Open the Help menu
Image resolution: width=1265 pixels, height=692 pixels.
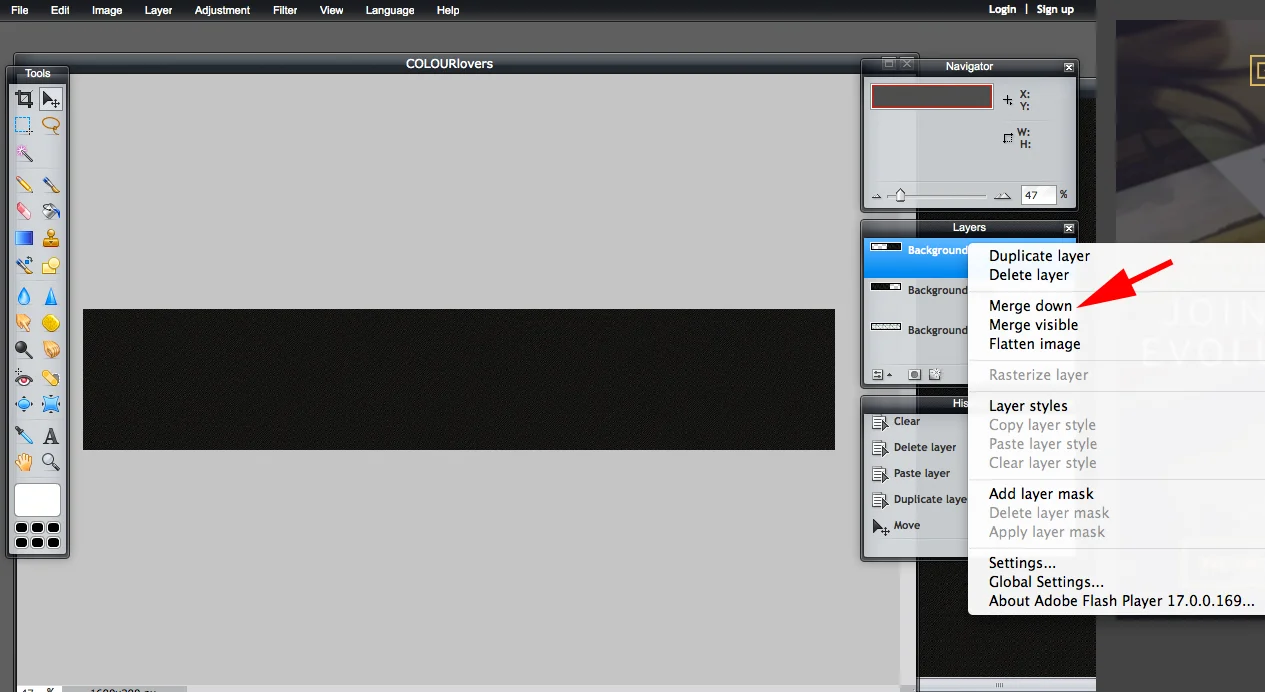(448, 10)
